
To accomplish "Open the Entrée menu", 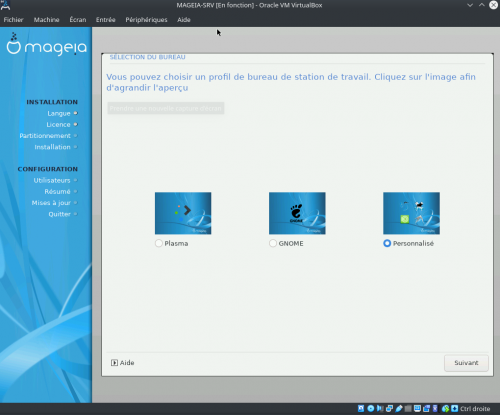I will click(x=106, y=20).
